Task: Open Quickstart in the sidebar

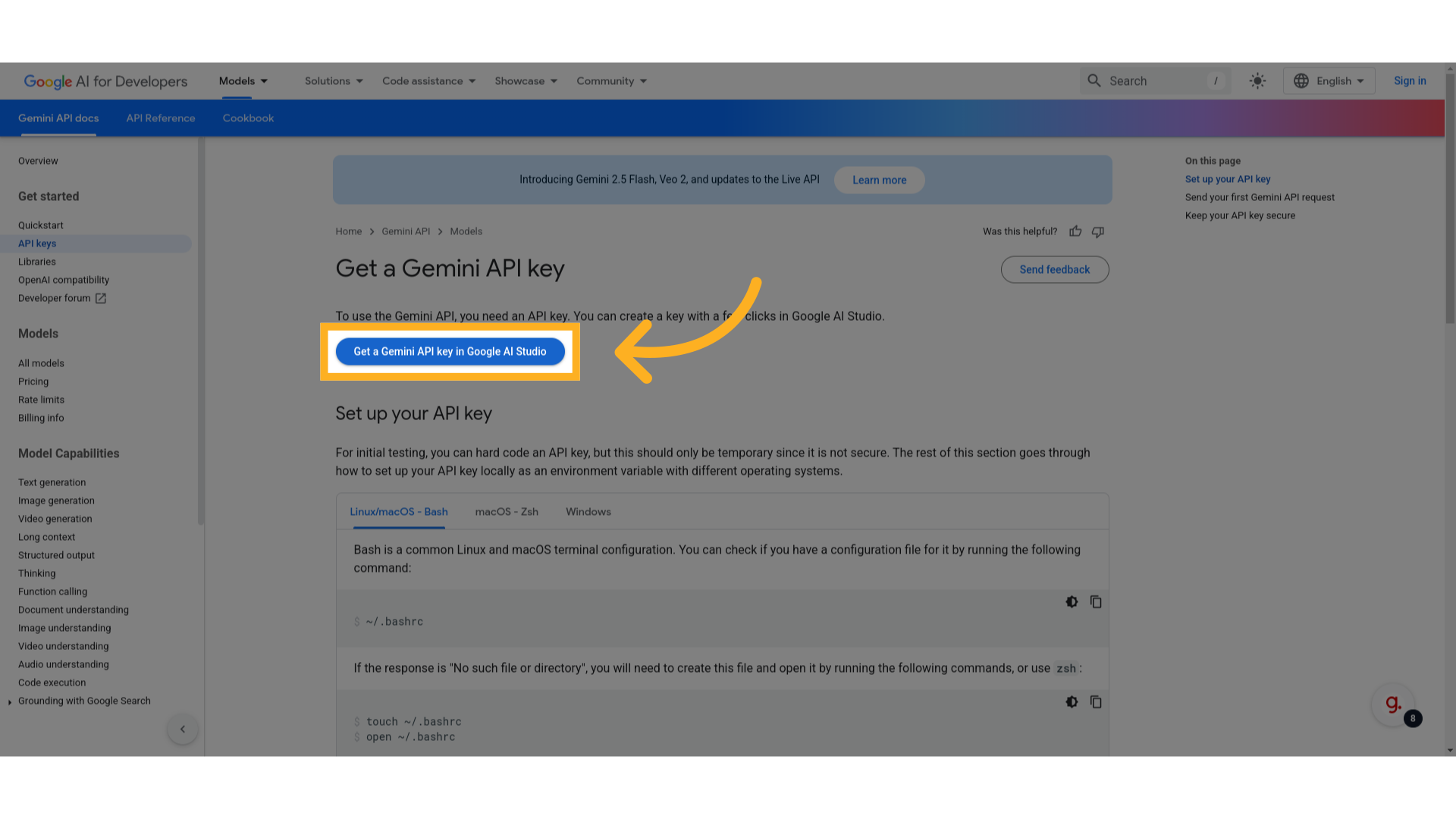Action: (41, 225)
